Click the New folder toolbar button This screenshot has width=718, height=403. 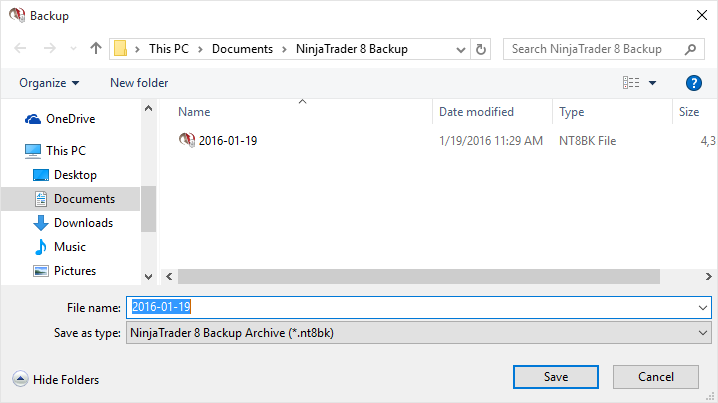[139, 83]
